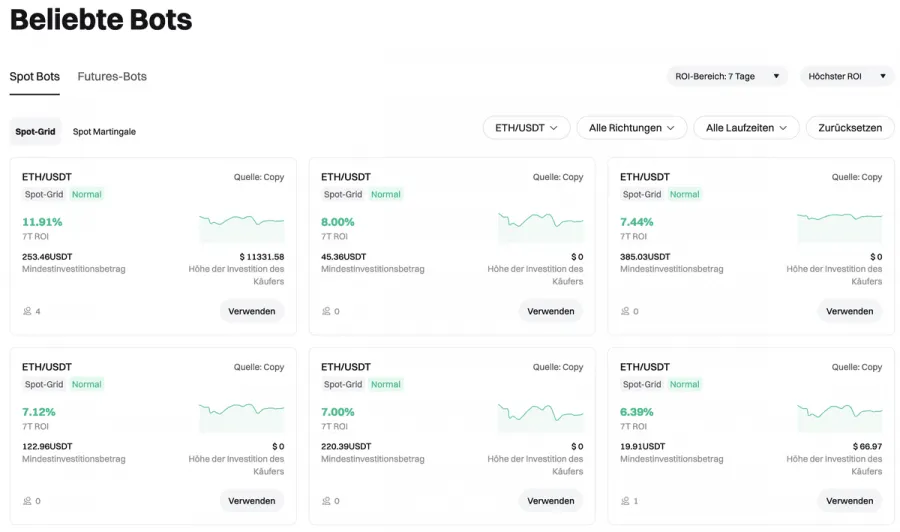Click the users icon showing 4 copiers

pos(27,311)
